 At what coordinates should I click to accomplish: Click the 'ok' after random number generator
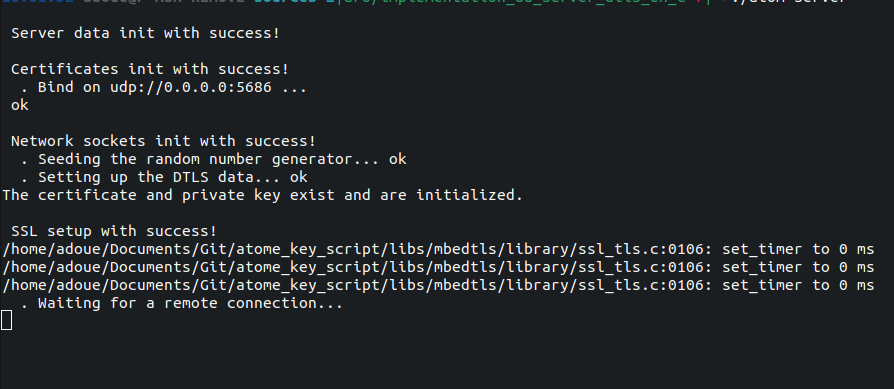click(397, 159)
